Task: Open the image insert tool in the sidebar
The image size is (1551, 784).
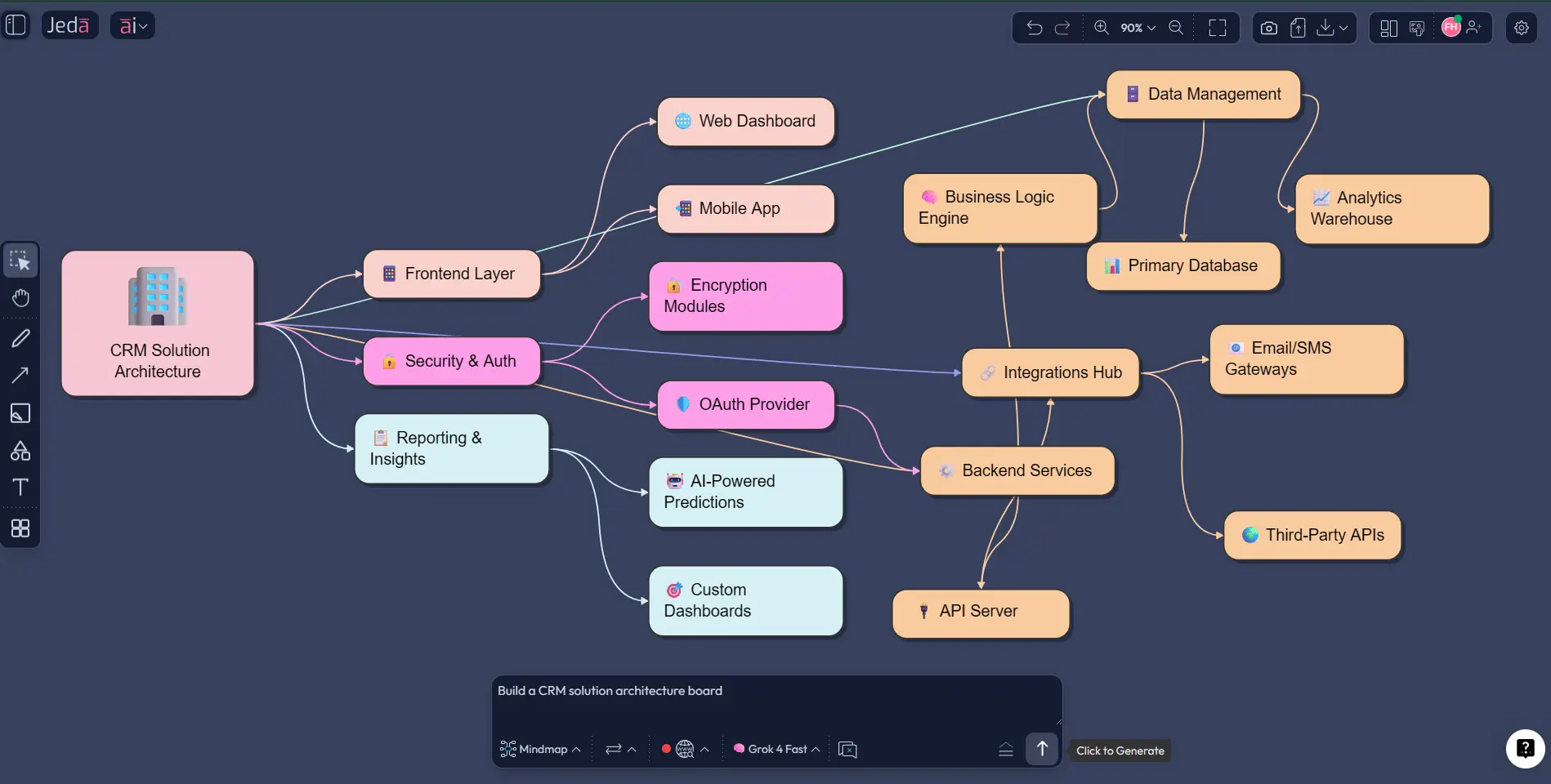Action: [20, 413]
